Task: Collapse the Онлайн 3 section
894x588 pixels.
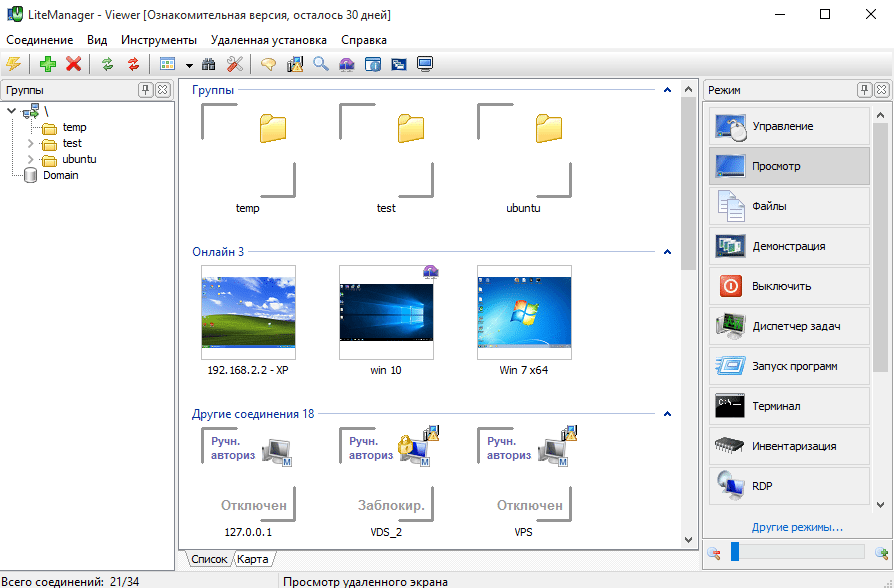Action: 667,252
